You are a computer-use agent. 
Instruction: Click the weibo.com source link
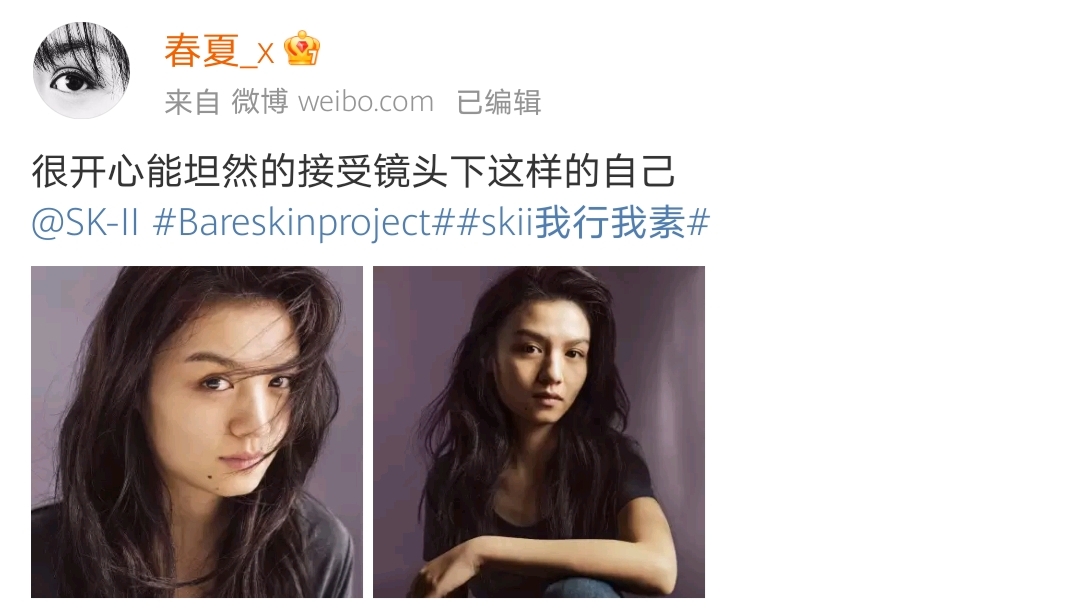pos(366,102)
